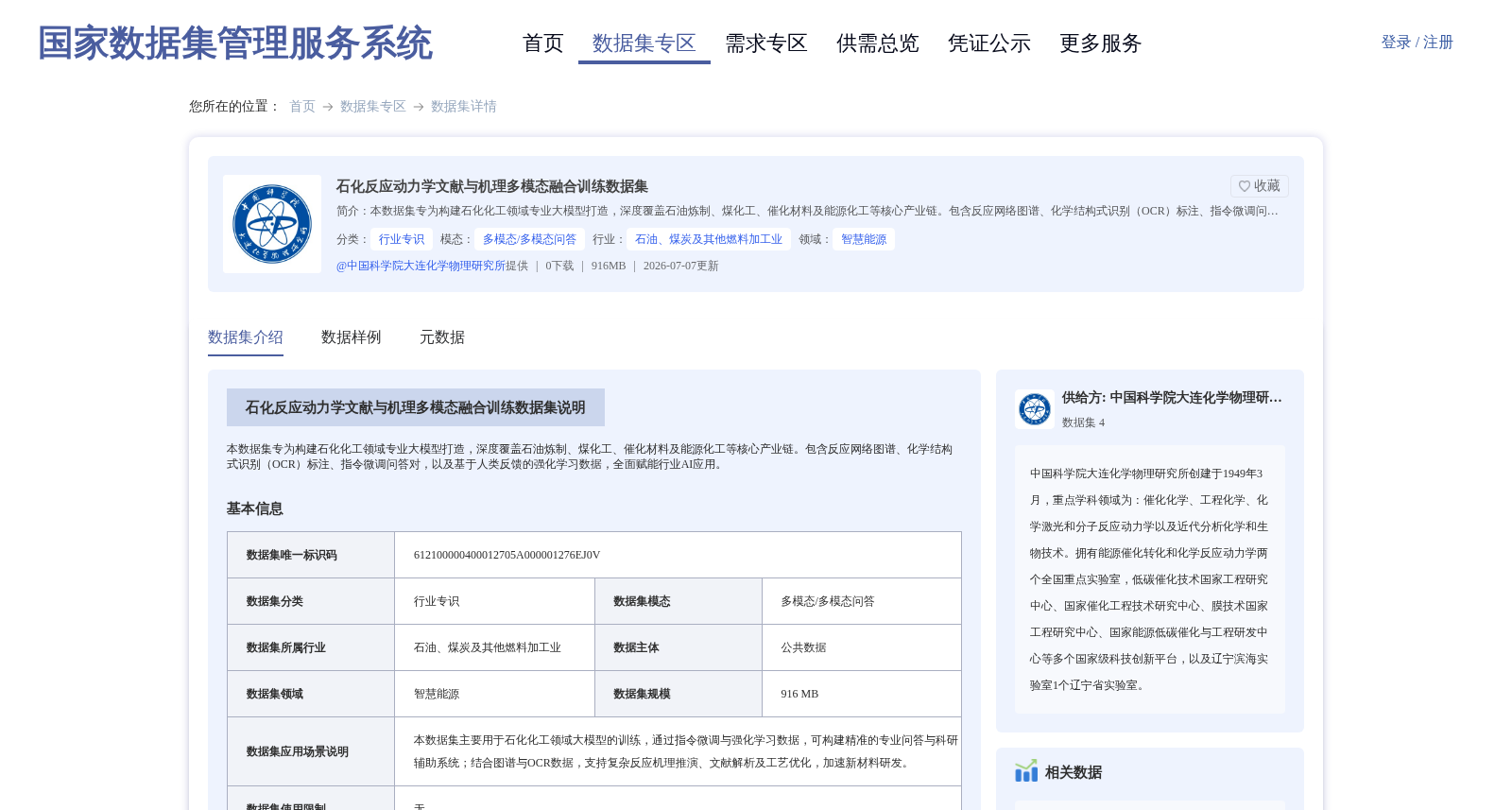Image resolution: width=1512 pixels, height=810 pixels.
Task: Click the 数据集 4 count under supplier
Action: pos(1083,422)
